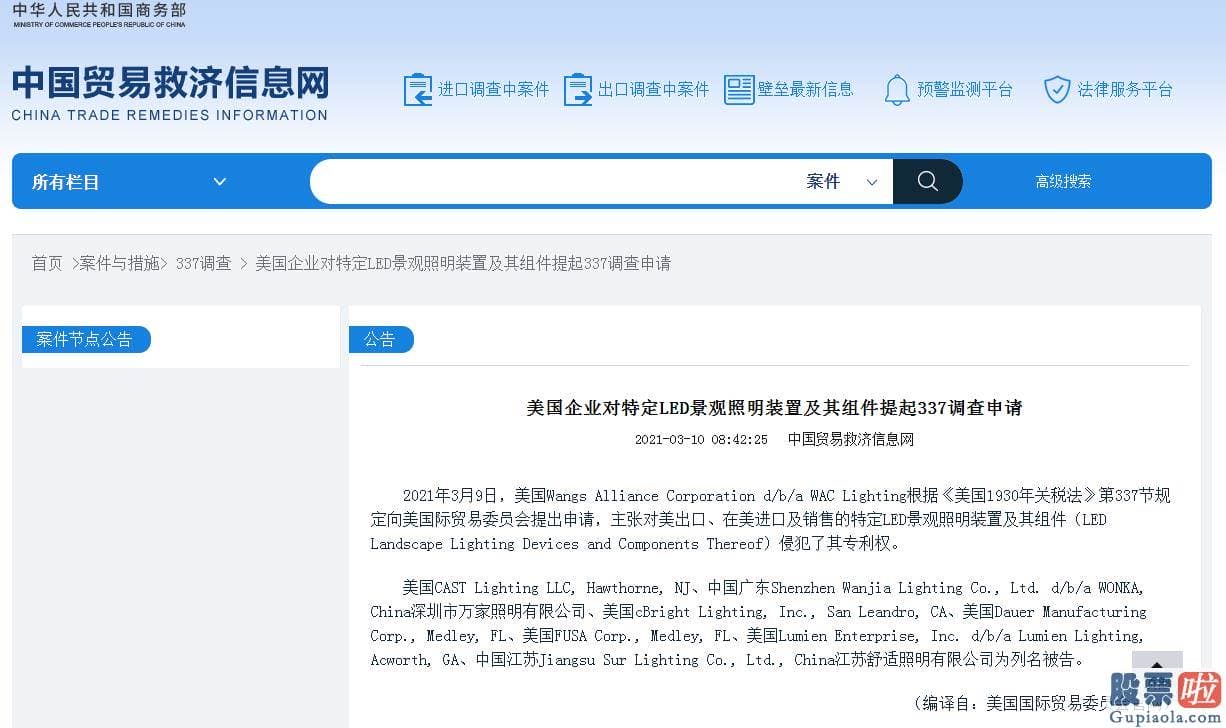Click the export investigation cases icon
The image size is (1226, 728).
point(578,89)
